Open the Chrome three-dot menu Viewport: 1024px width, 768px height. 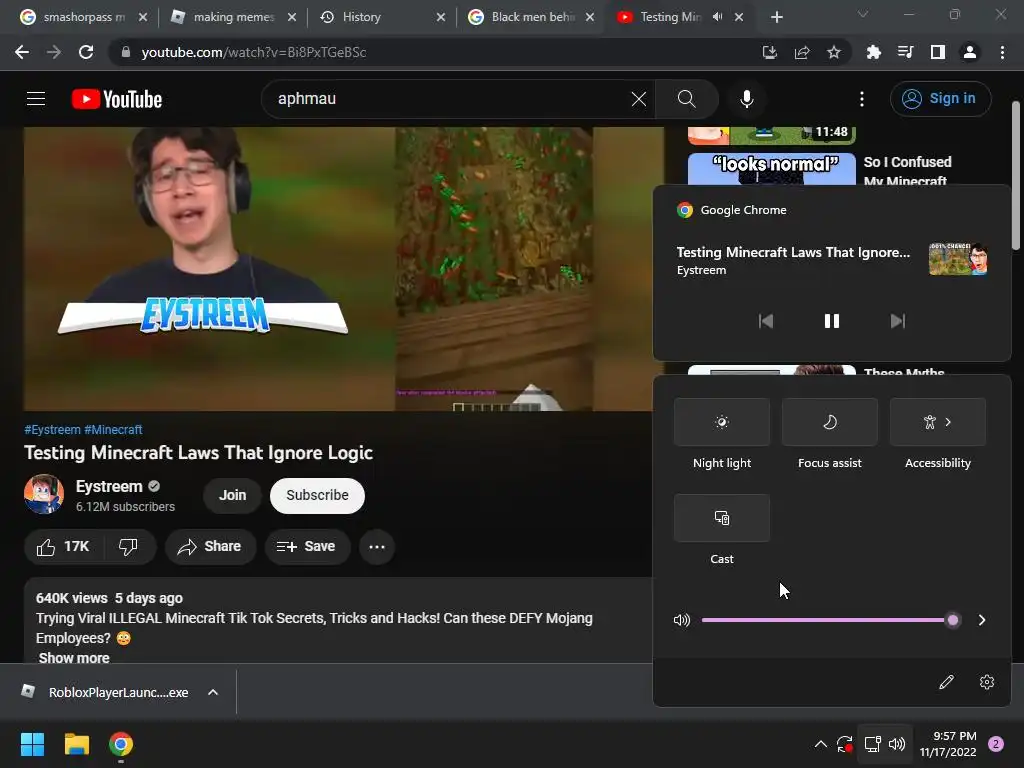[x=1002, y=52]
